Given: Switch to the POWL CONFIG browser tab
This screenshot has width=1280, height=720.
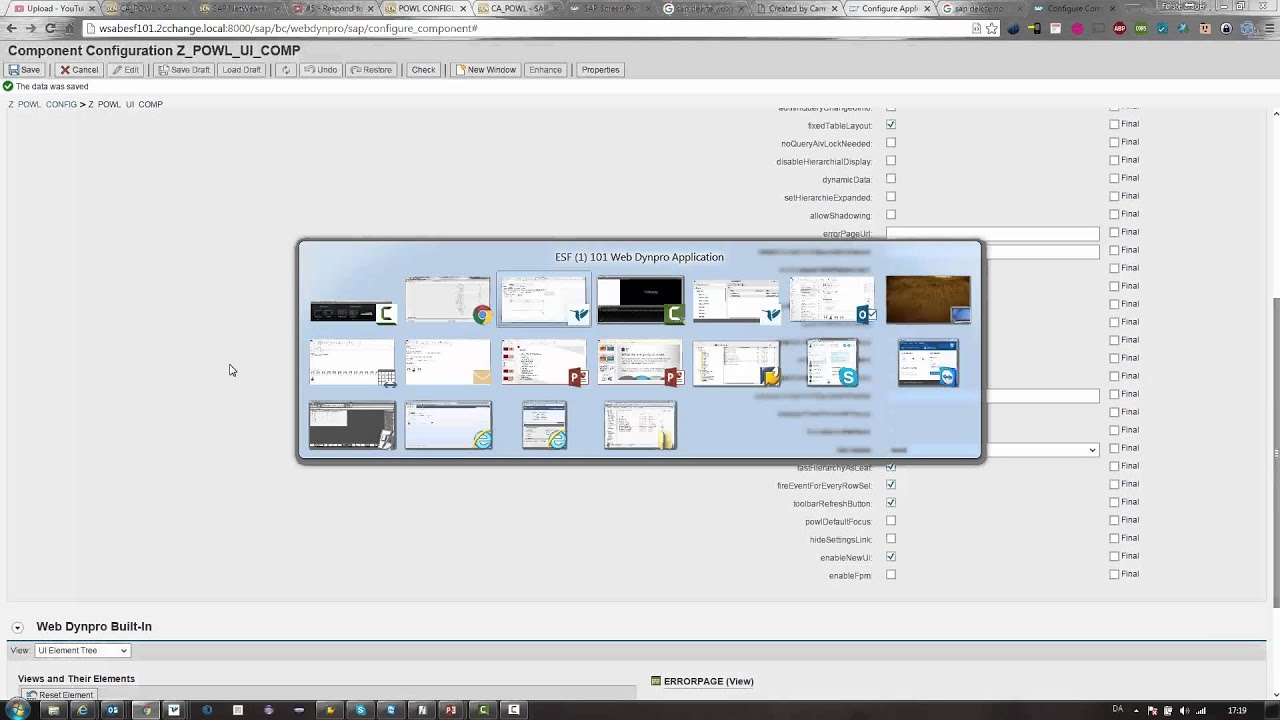Looking at the screenshot, I should pyautogui.click(x=425, y=9).
